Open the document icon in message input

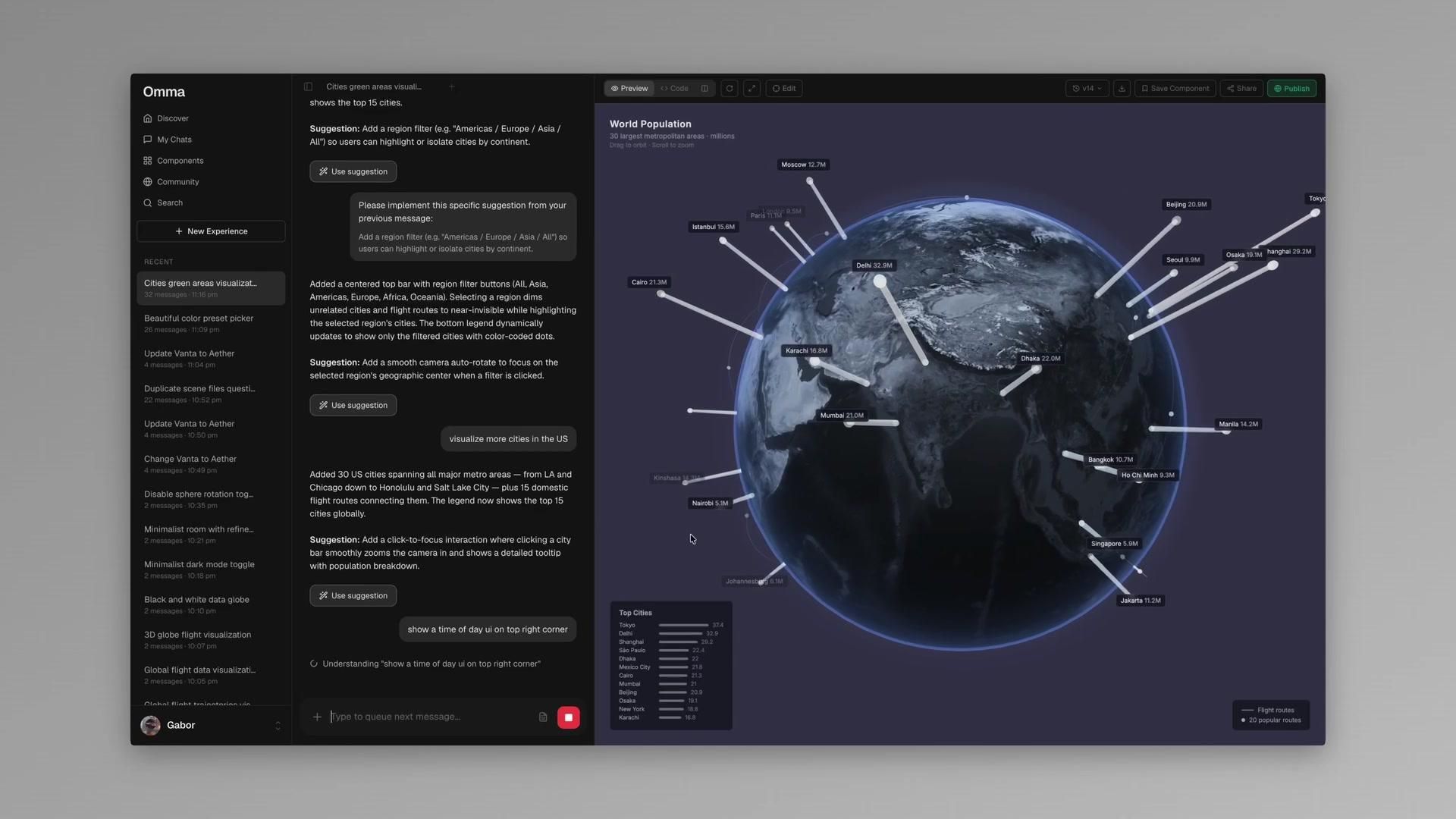coord(543,717)
